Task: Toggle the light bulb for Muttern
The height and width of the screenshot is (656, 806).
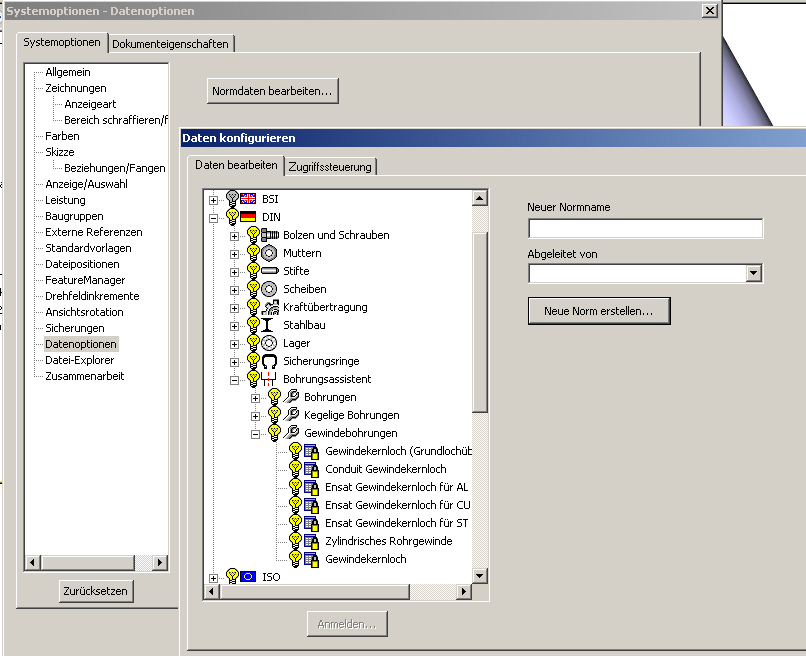Action: point(253,252)
